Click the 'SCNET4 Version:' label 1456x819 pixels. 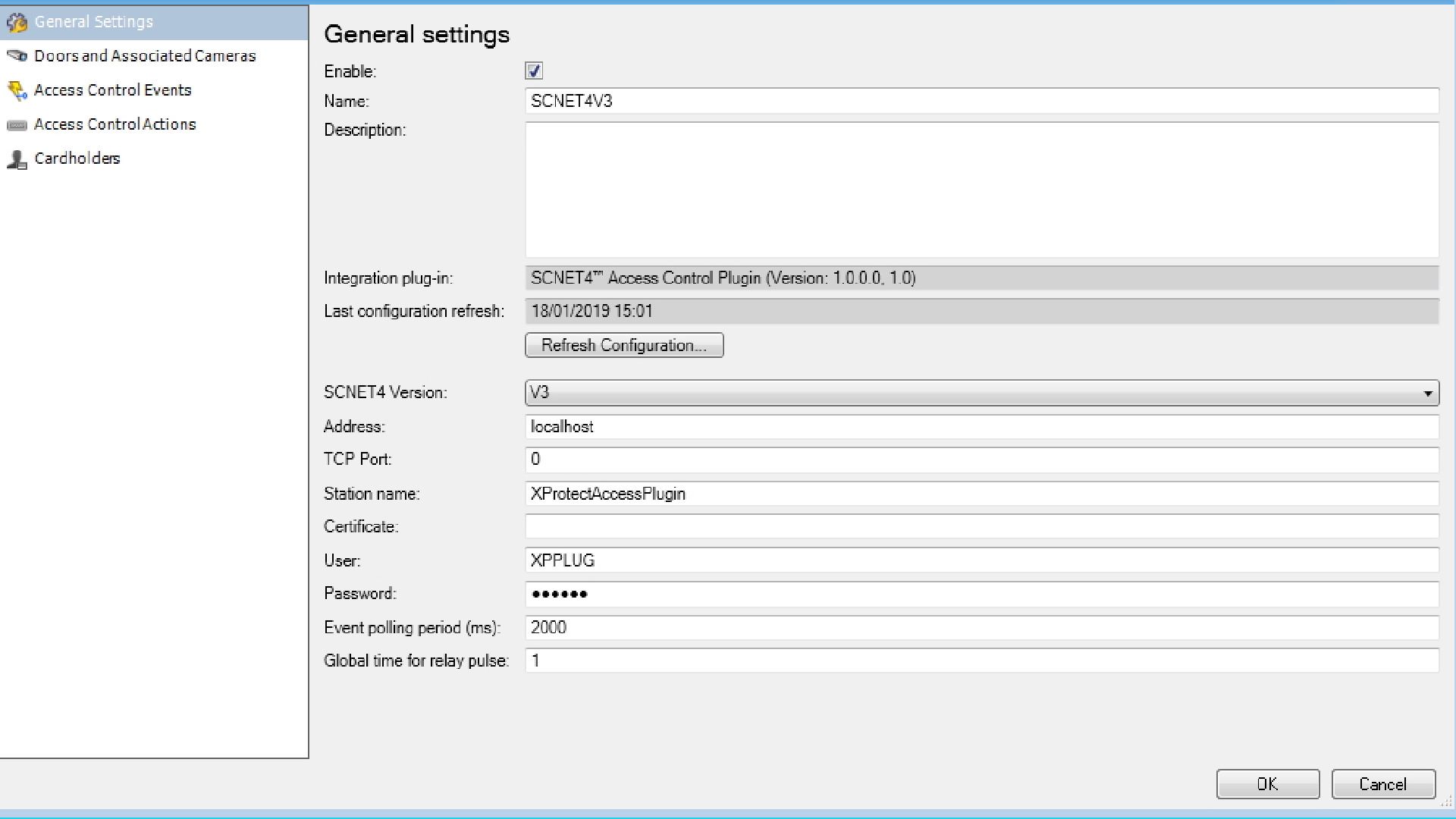(x=385, y=393)
